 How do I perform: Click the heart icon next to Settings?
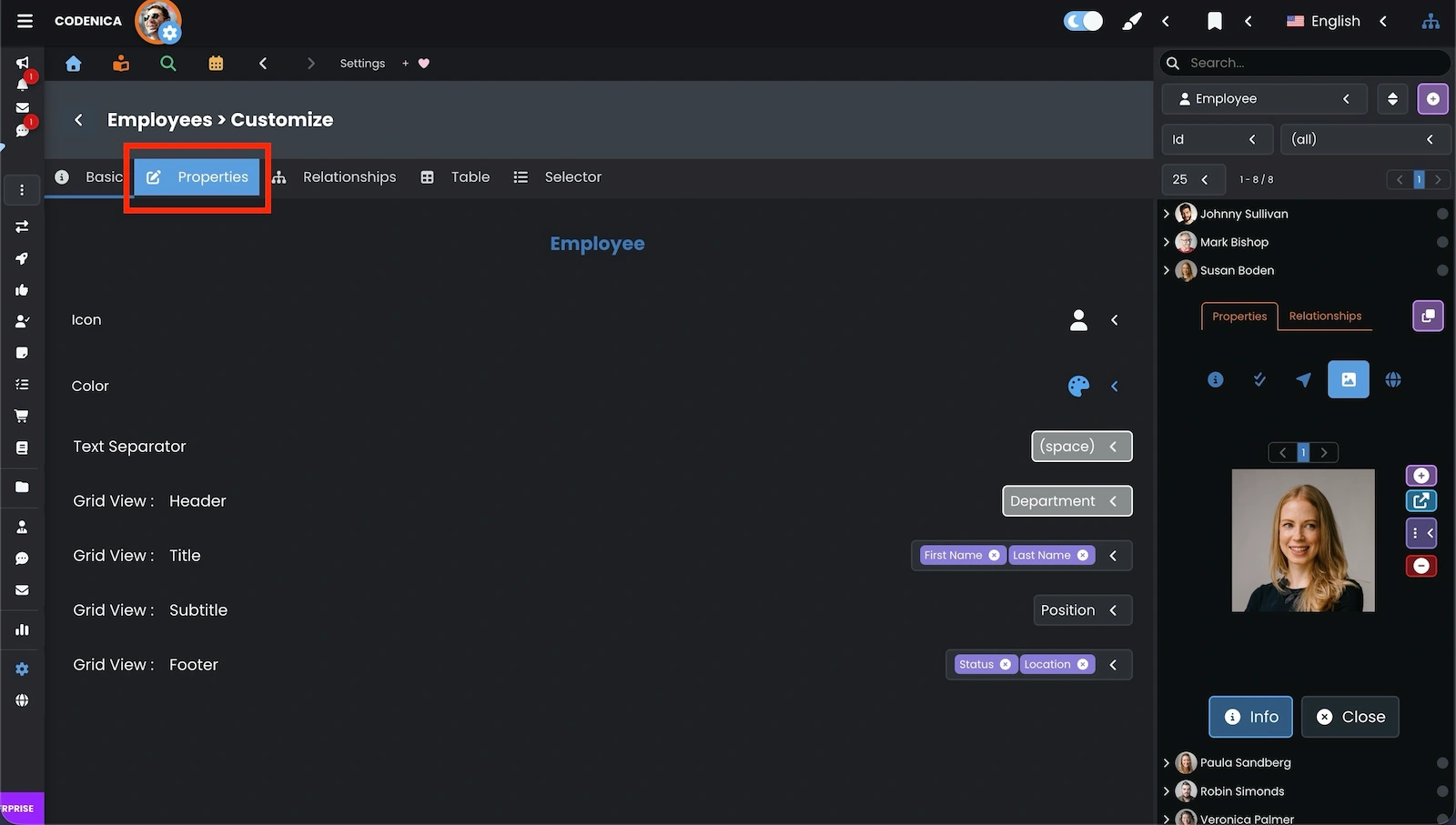click(421, 63)
